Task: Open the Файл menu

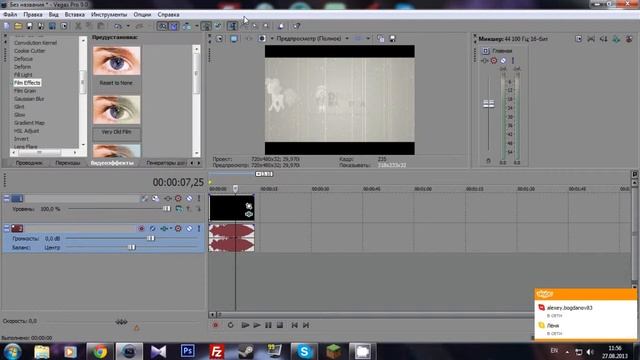Action: coord(10,14)
